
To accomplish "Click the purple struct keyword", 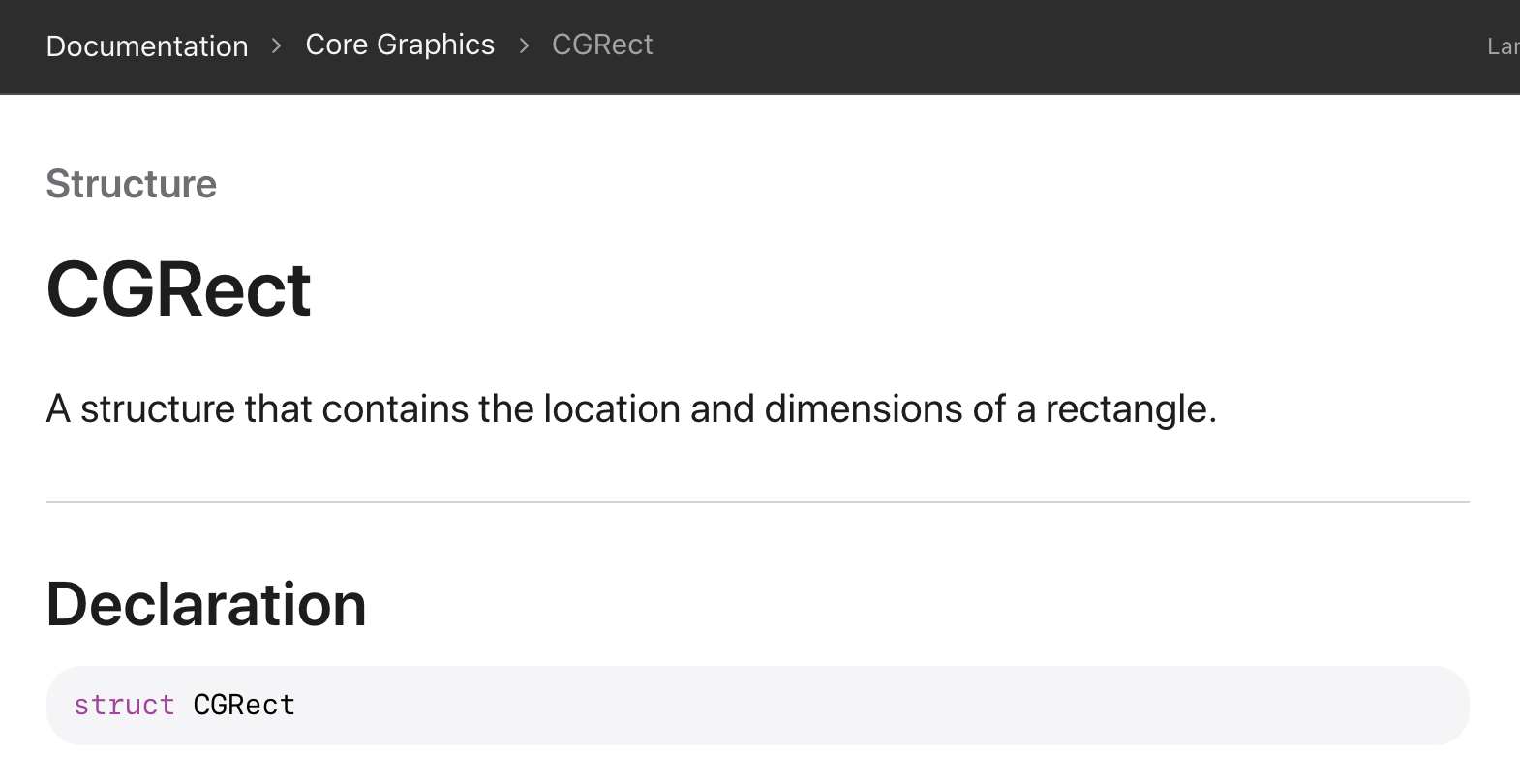I will [124, 705].
